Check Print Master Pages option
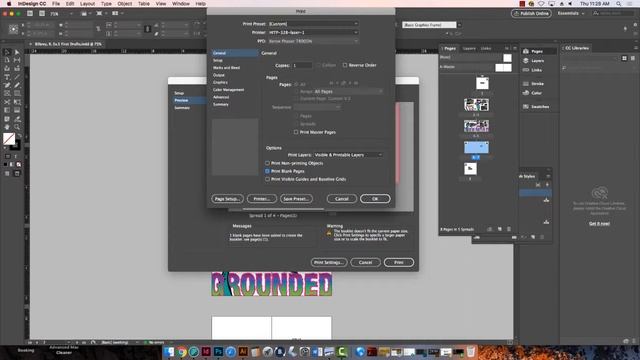Screen dimensions: 640x360 [296, 132]
